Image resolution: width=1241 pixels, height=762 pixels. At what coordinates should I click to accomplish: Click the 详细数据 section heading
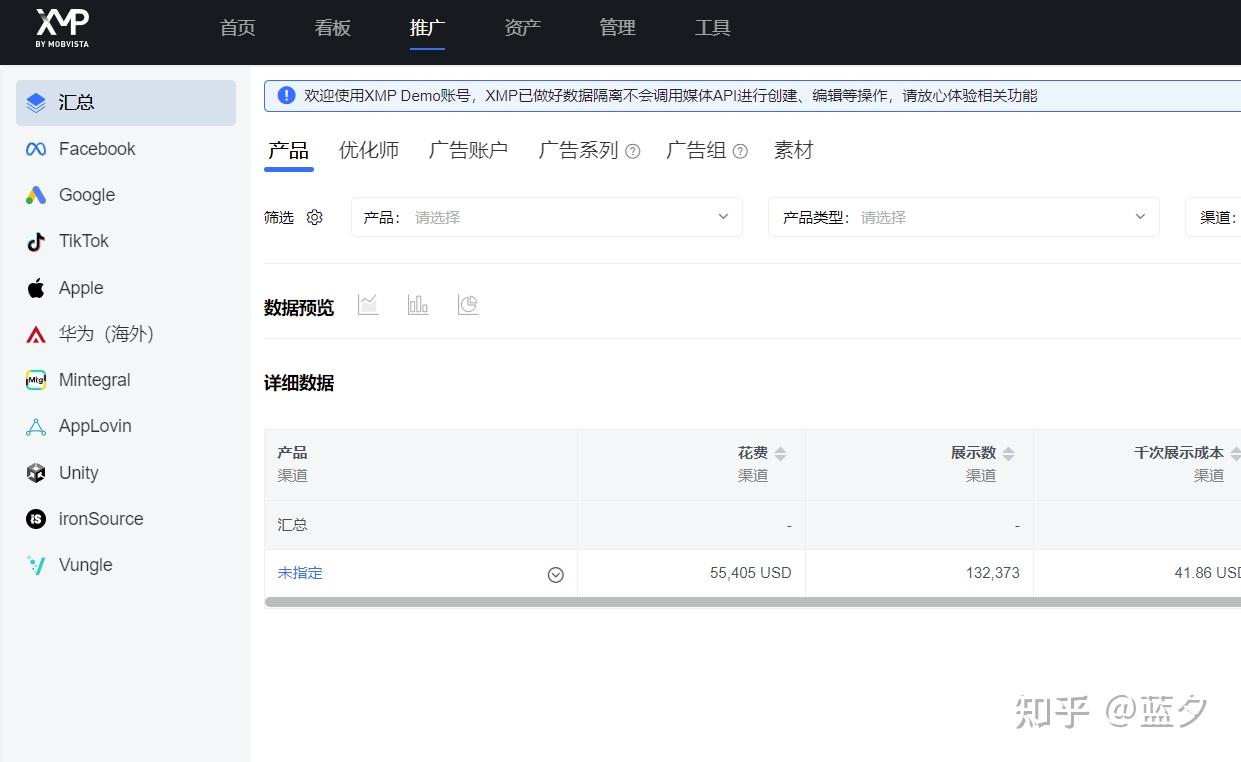click(299, 383)
